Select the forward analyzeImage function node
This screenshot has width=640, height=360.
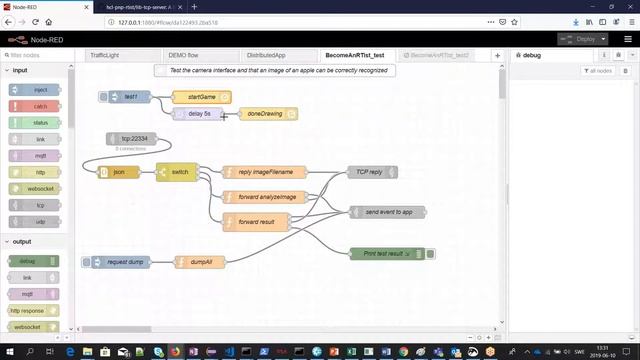[265, 197]
